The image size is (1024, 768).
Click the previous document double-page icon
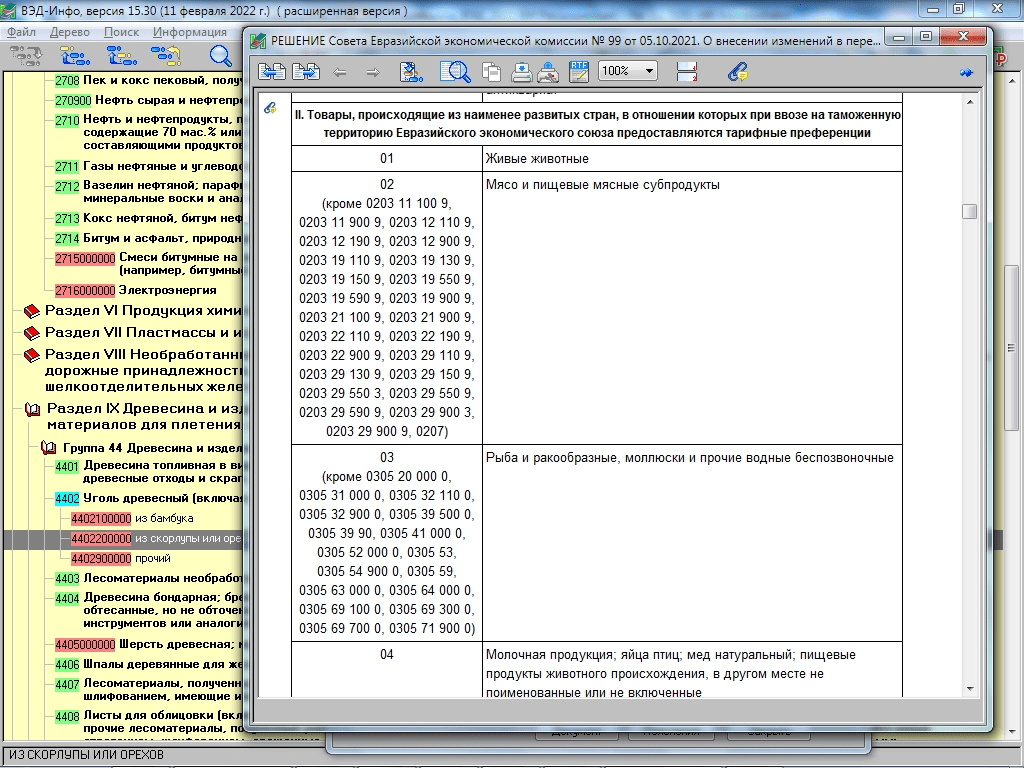point(272,71)
